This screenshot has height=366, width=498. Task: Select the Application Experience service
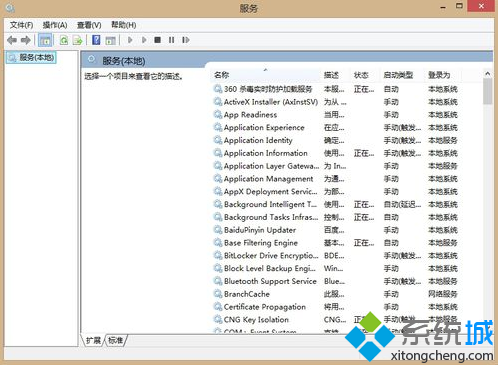(x=336, y=127)
